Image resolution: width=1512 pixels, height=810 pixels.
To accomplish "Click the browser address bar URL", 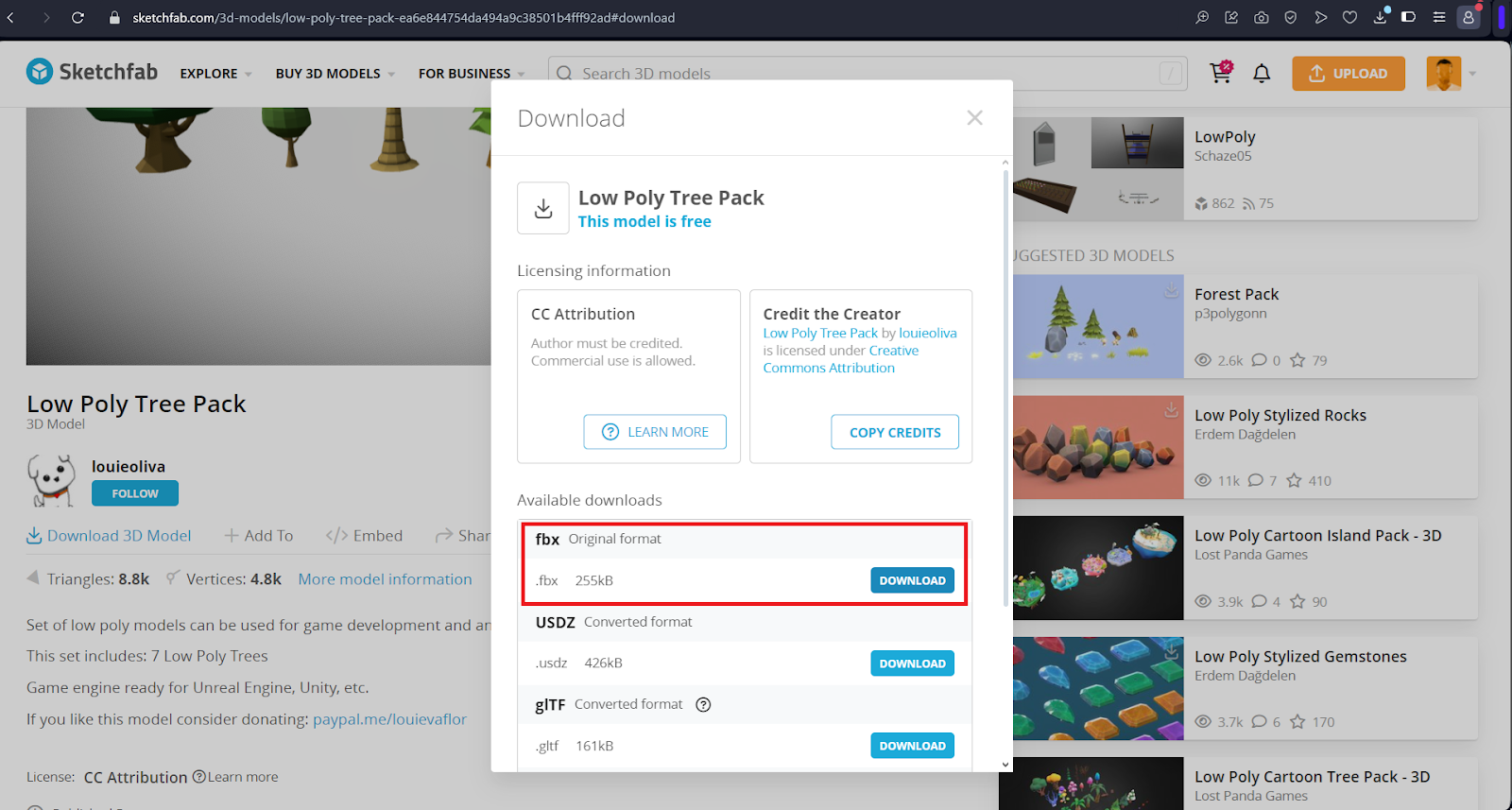I will 404,17.
